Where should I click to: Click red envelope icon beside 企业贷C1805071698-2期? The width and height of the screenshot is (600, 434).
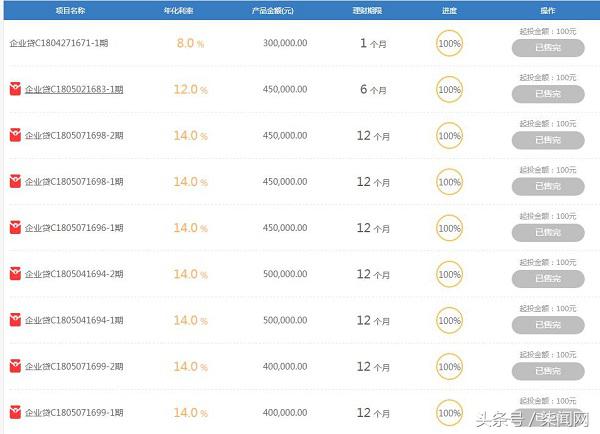(x=15, y=135)
